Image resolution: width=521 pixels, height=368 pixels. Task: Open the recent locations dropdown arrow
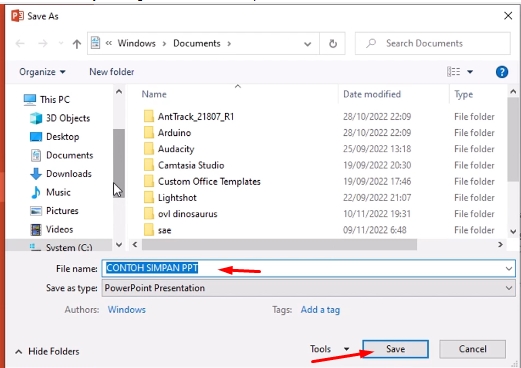pos(61,44)
